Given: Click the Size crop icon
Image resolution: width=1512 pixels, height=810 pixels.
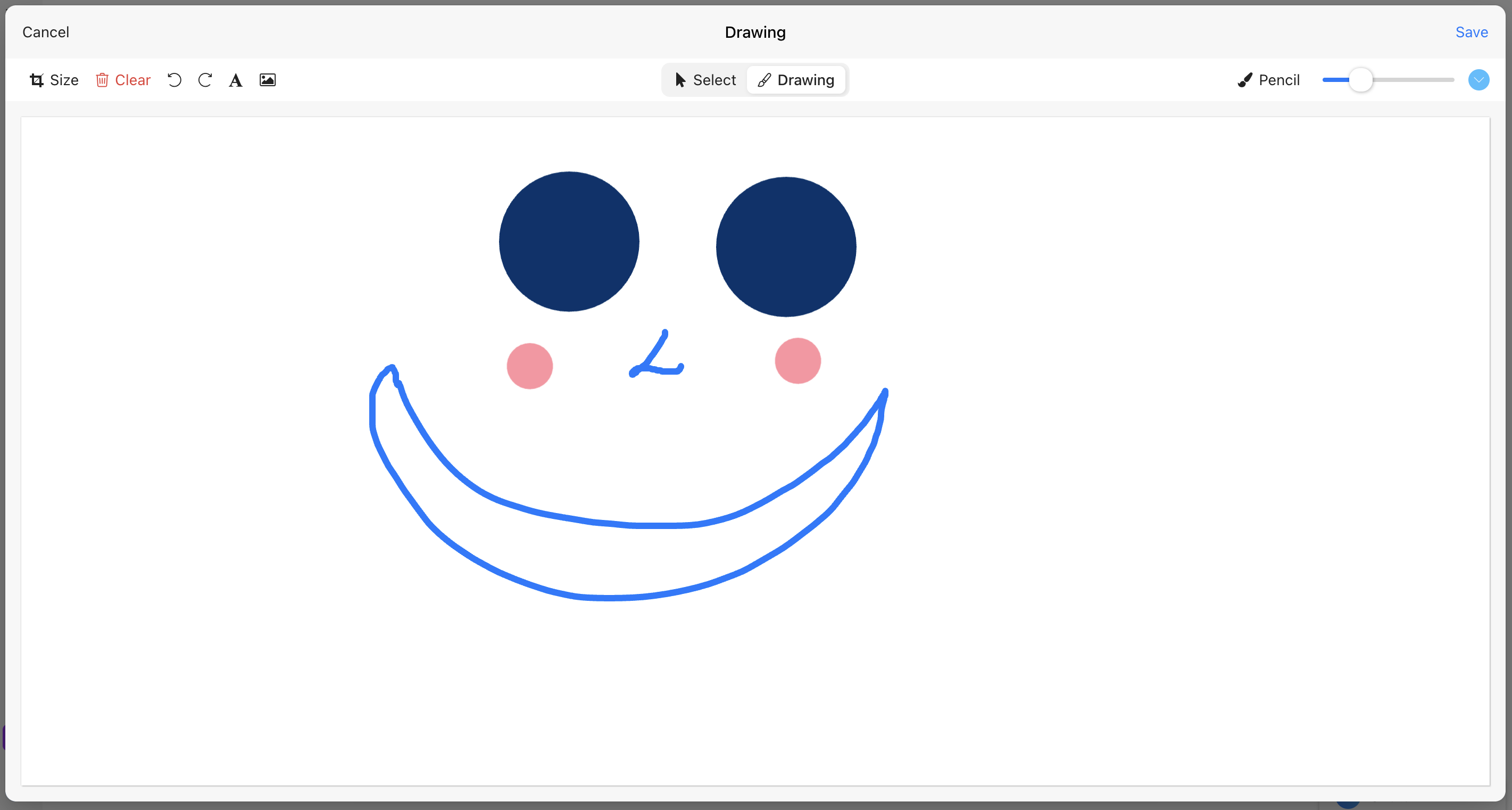Looking at the screenshot, I should pos(36,80).
